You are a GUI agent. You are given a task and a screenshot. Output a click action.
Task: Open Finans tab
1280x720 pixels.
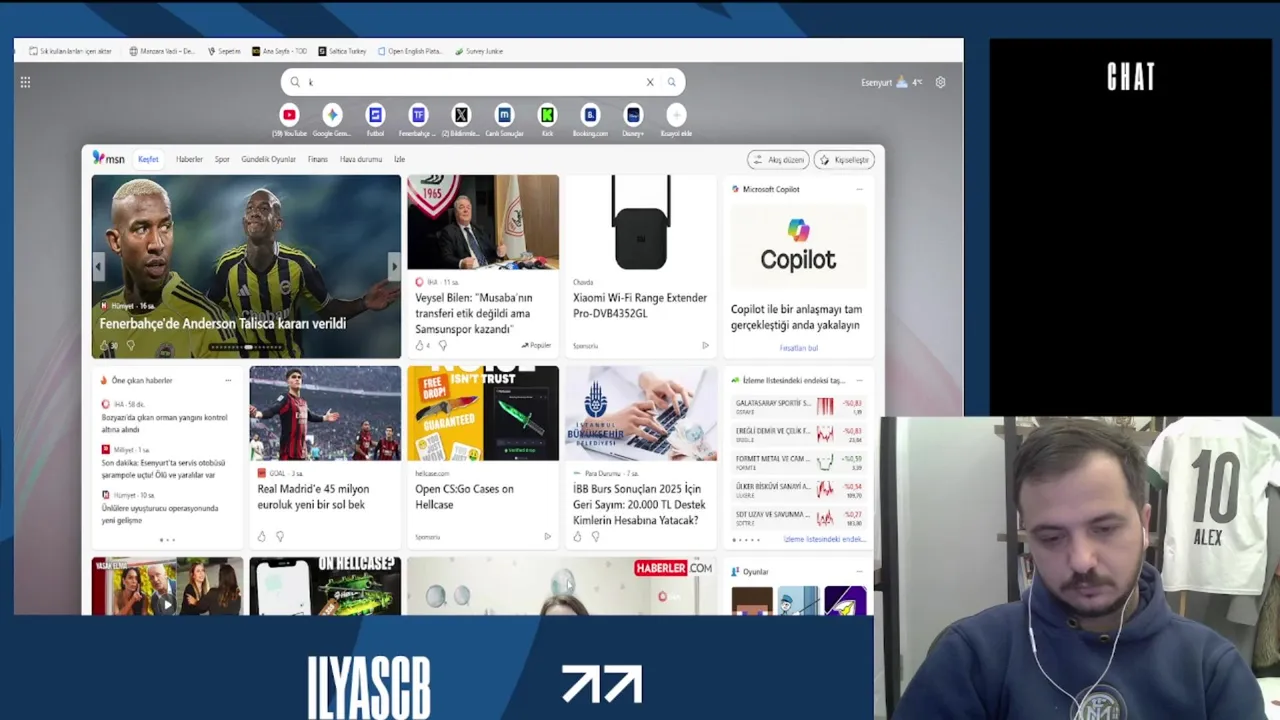tap(318, 159)
